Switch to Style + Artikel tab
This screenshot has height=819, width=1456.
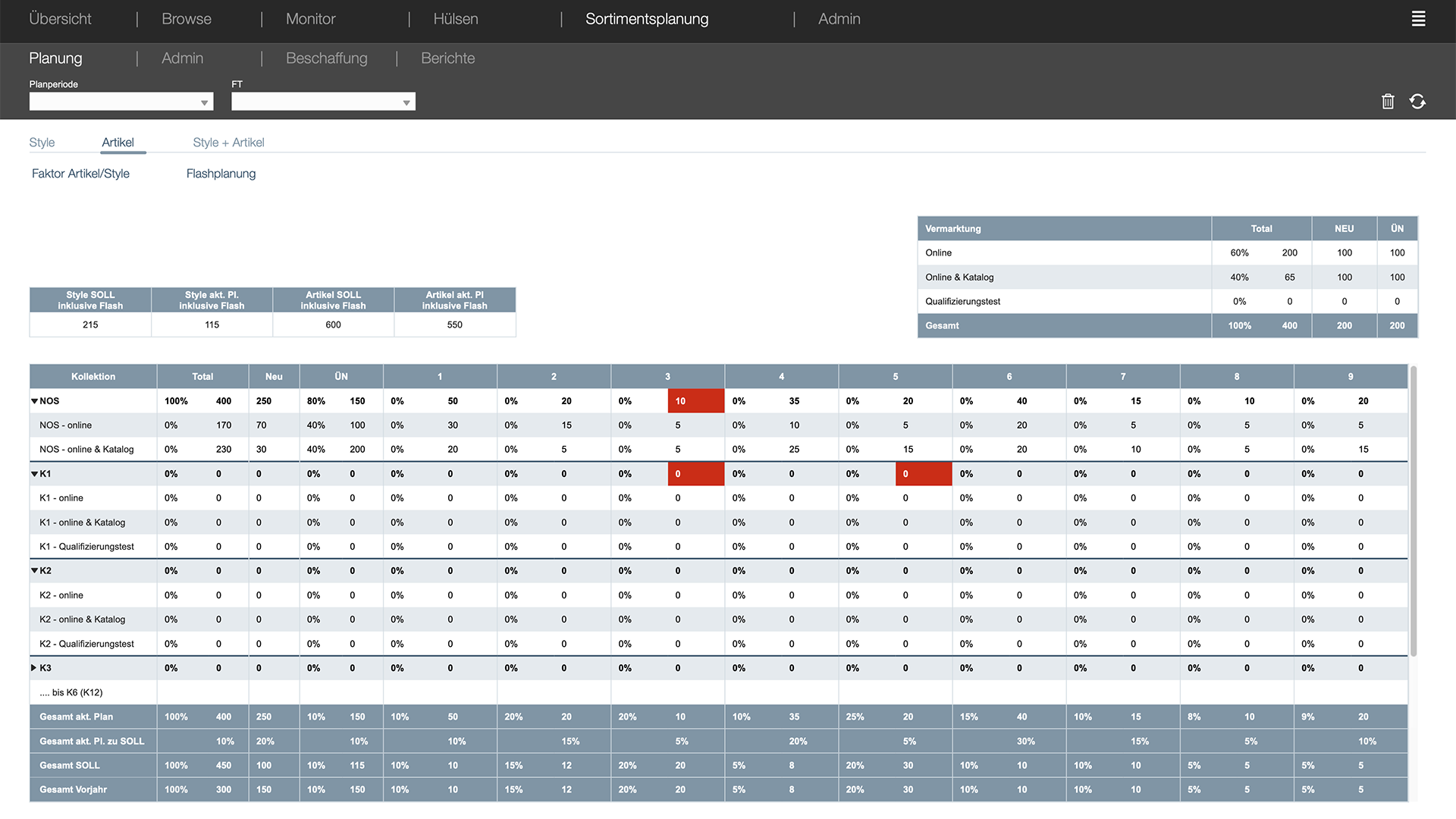pyautogui.click(x=228, y=143)
